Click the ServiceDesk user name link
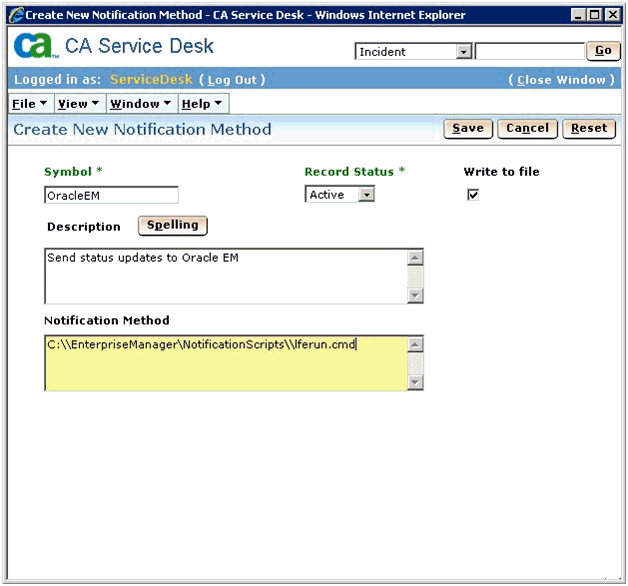This screenshot has width=628, height=586. (x=151, y=79)
